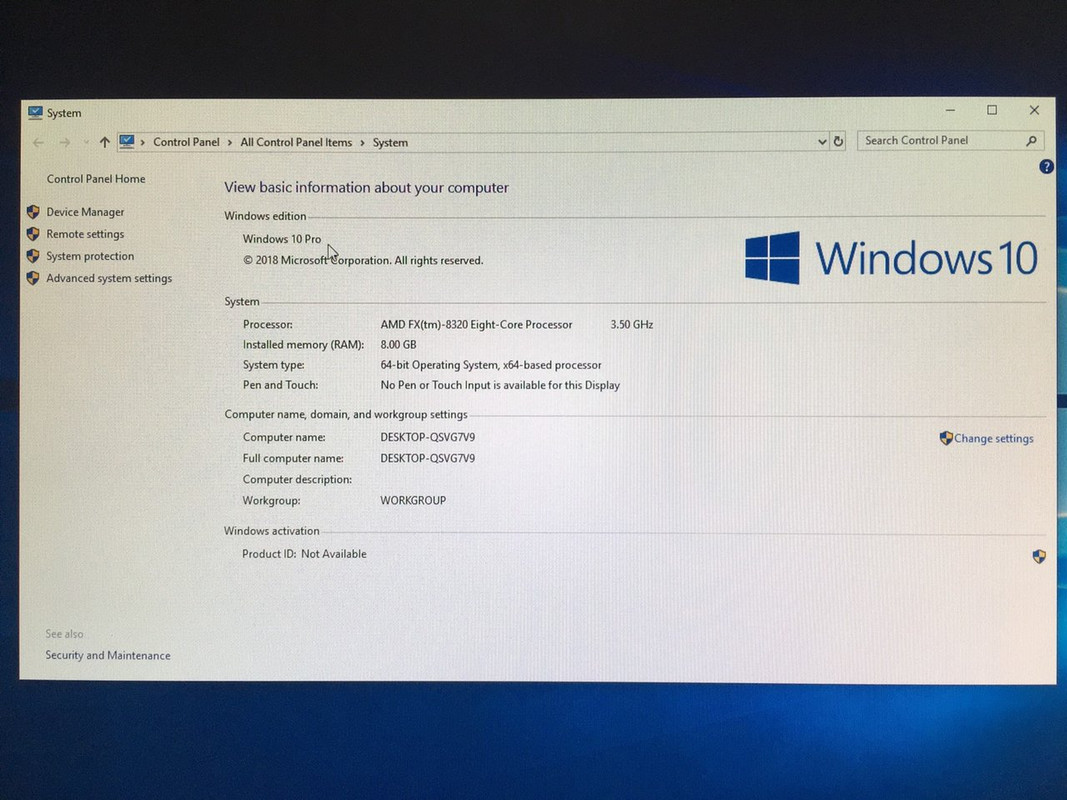The image size is (1067, 800).
Task: Select All Control Panel Items breadcrumb
Action: pyautogui.click(x=296, y=142)
